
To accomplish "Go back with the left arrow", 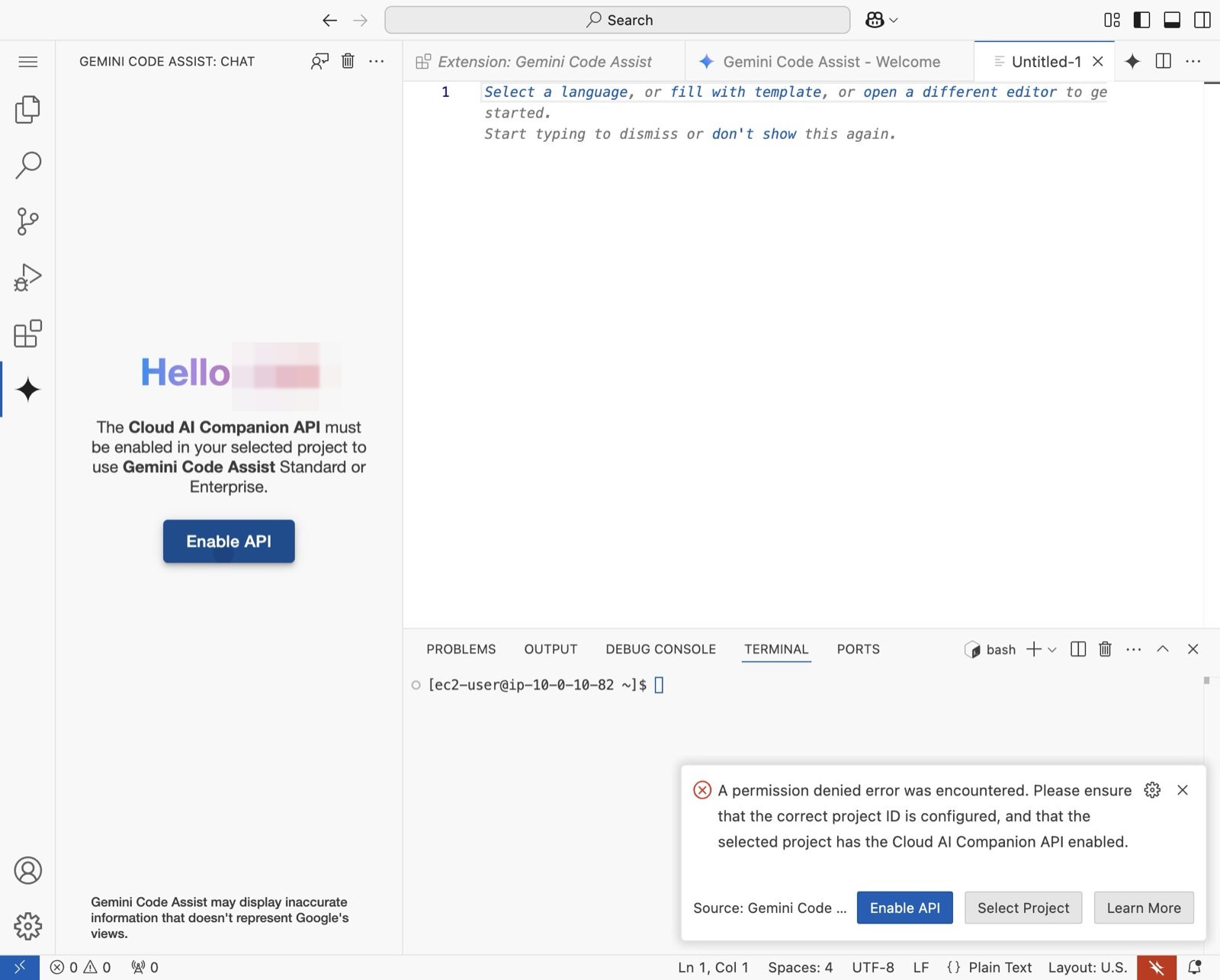I will pyautogui.click(x=329, y=21).
